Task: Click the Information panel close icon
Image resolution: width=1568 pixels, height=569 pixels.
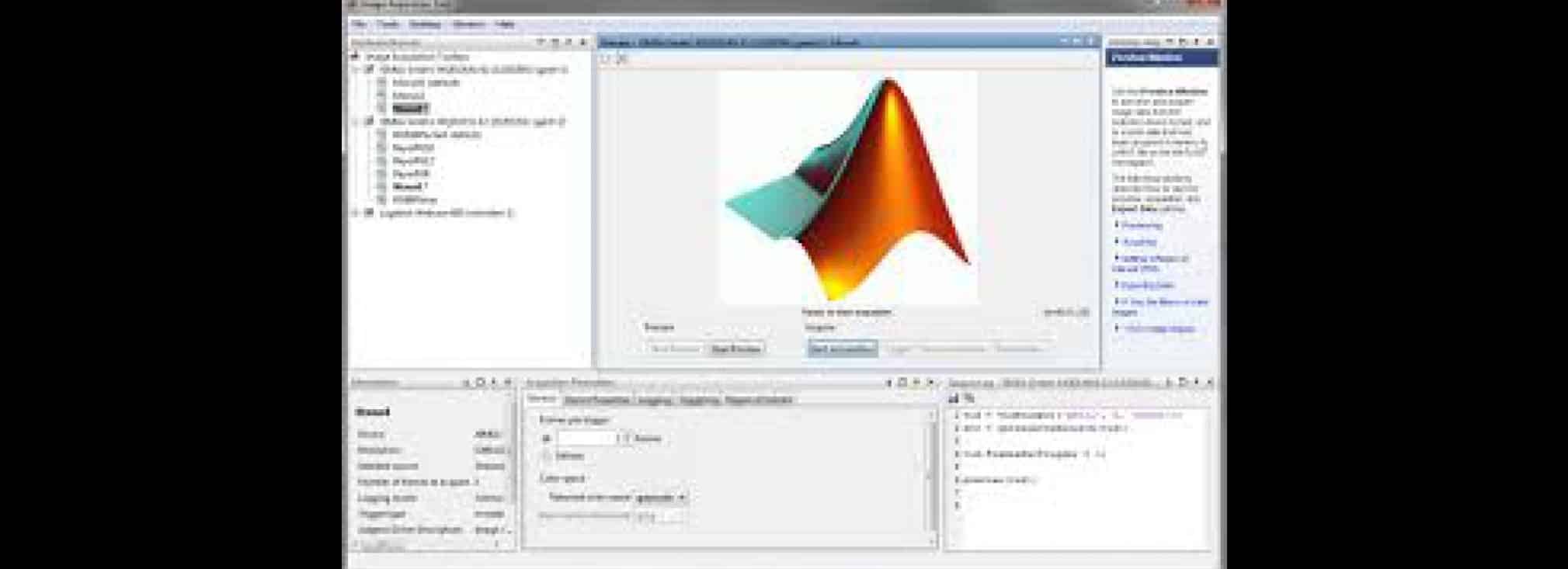Action: [x=509, y=382]
